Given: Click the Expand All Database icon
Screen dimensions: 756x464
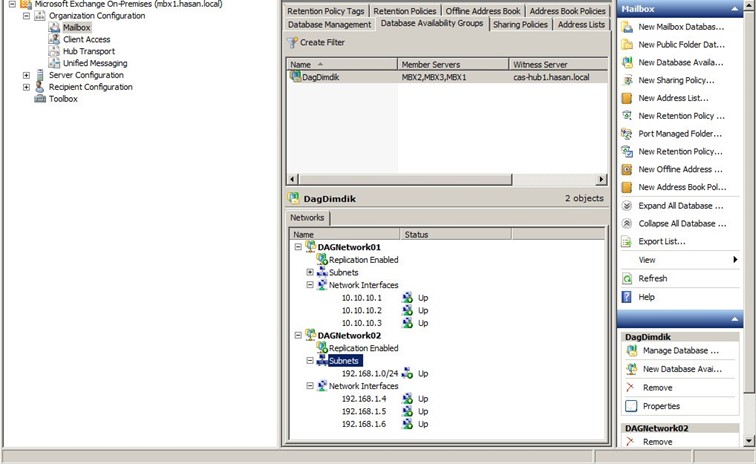Looking at the screenshot, I should (627, 205).
